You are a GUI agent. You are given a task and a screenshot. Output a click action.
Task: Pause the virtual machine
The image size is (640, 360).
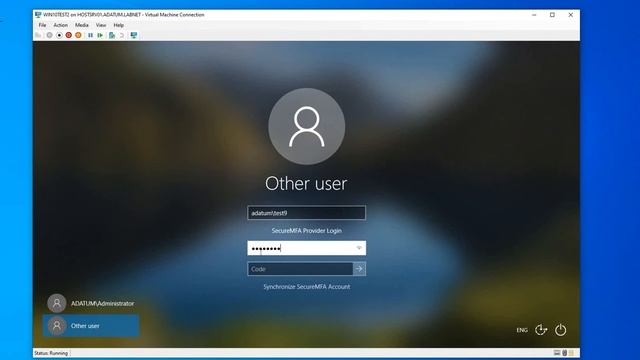tap(90, 36)
